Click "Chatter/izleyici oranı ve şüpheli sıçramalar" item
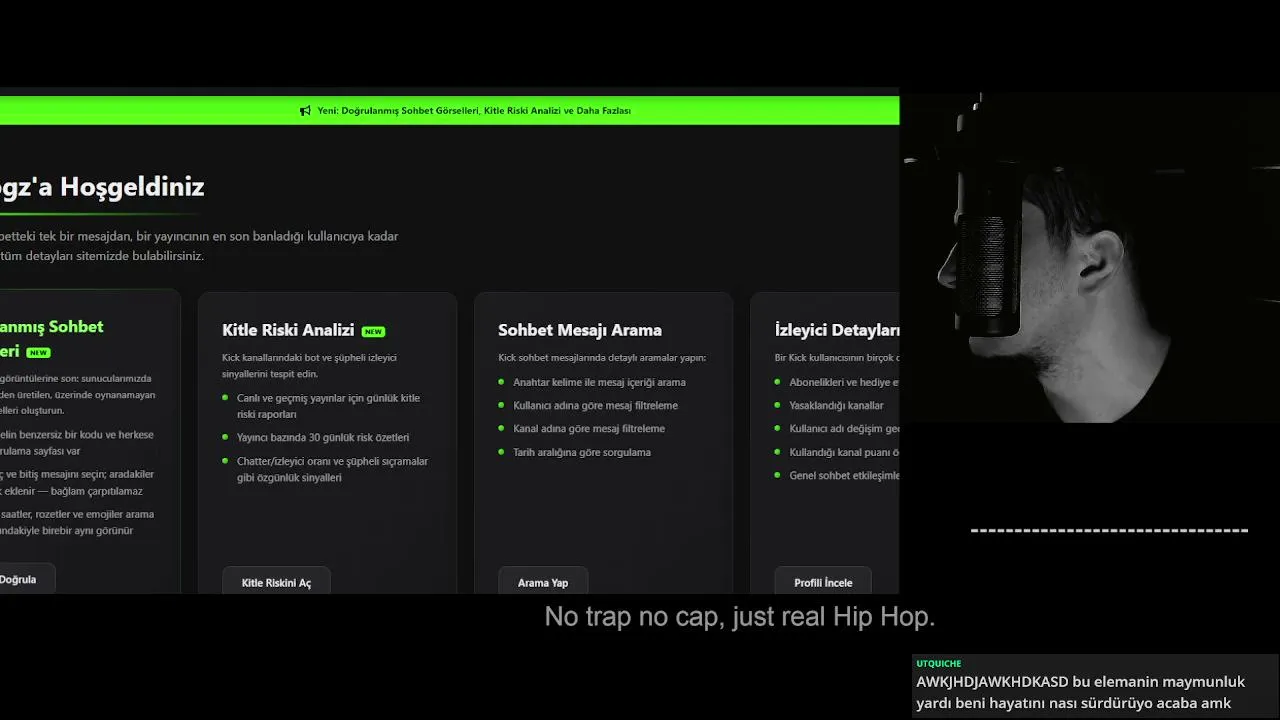Image resolution: width=1280 pixels, height=720 pixels. 332,469
